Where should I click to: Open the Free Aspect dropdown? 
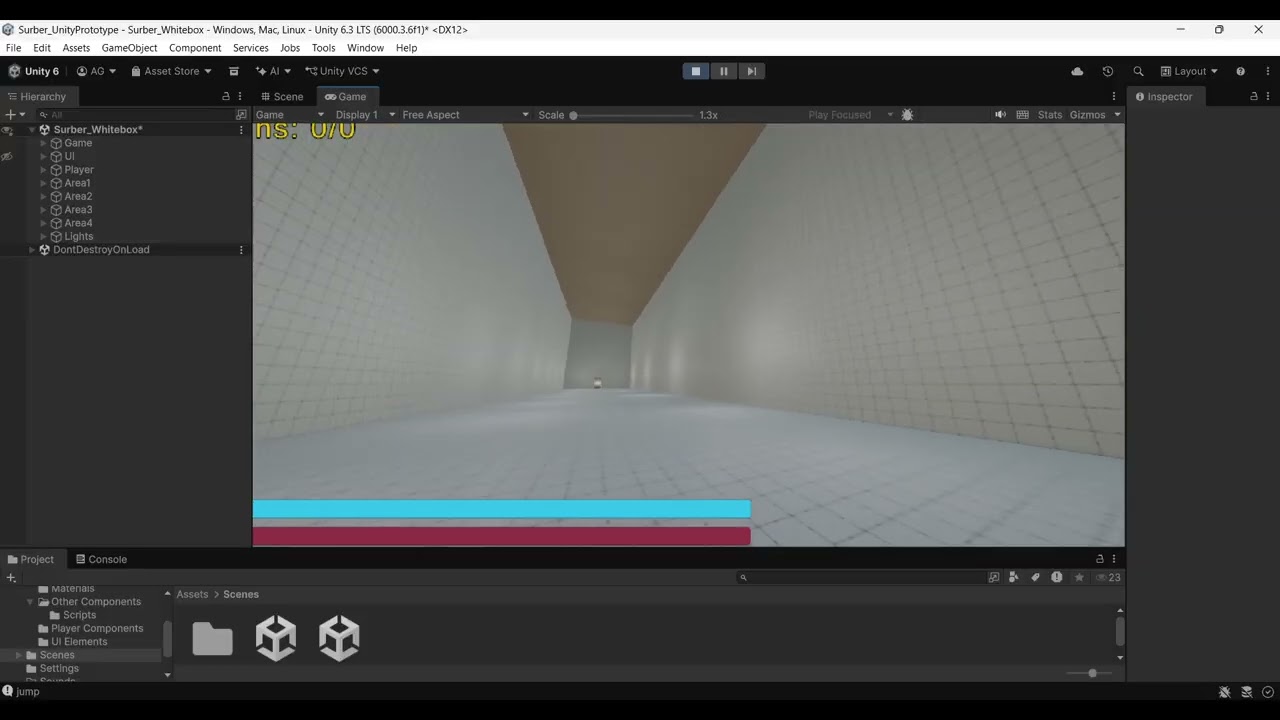point(465,115)
